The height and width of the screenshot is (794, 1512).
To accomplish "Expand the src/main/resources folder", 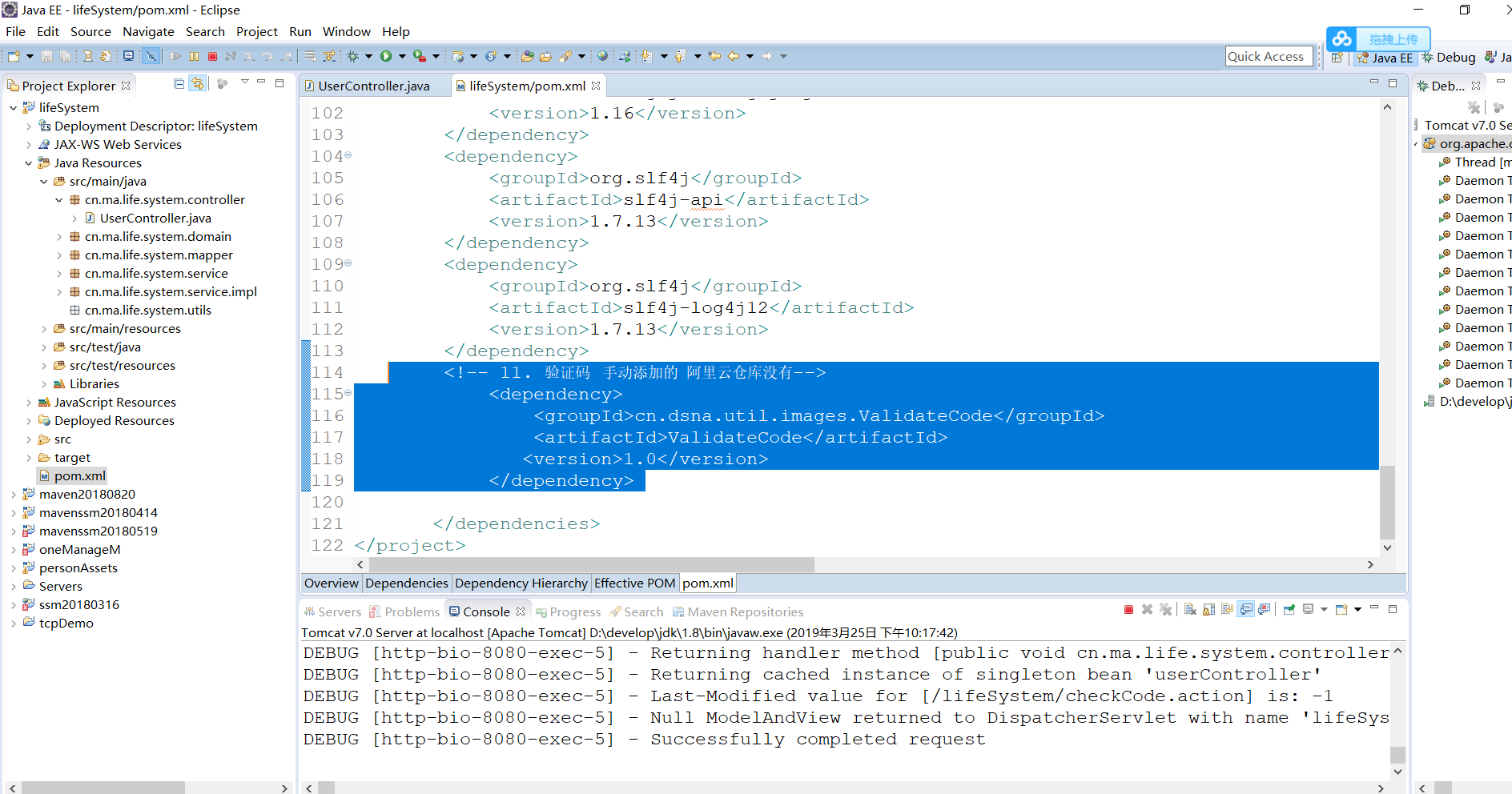I will click(44, 328).
